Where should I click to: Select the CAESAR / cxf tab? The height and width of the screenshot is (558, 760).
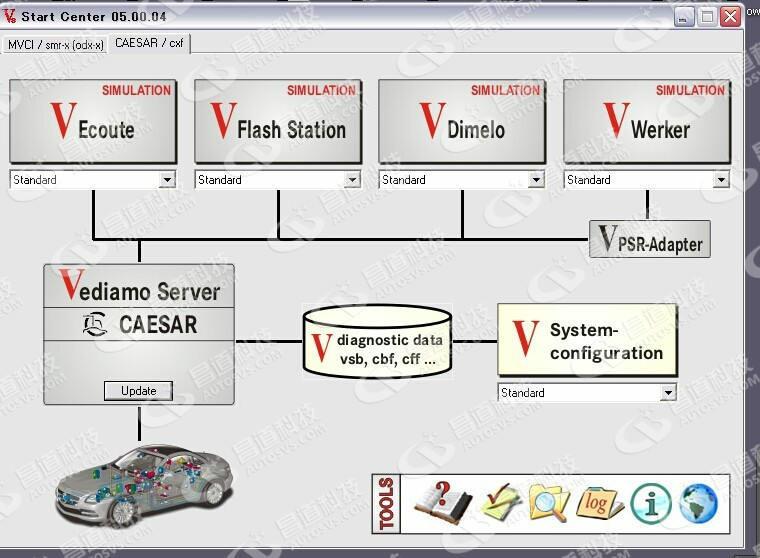149,43
